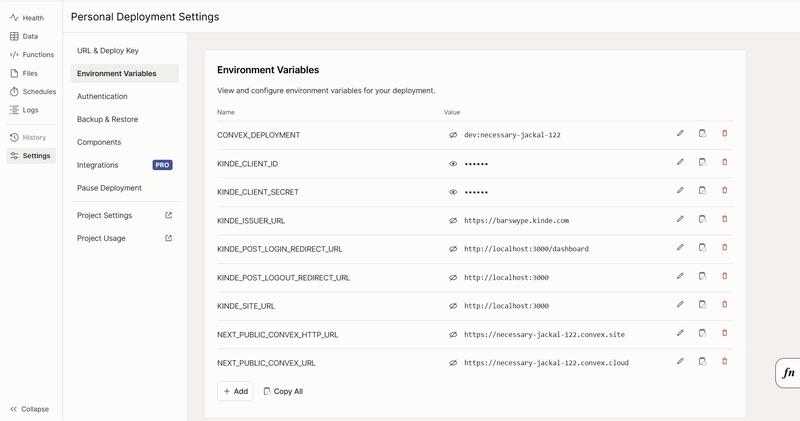This screenshot has width=800, height=421.
Task: Edit the NEXT_PUBLIC_CONVEX_URL variable
Action: click(680, 361)
